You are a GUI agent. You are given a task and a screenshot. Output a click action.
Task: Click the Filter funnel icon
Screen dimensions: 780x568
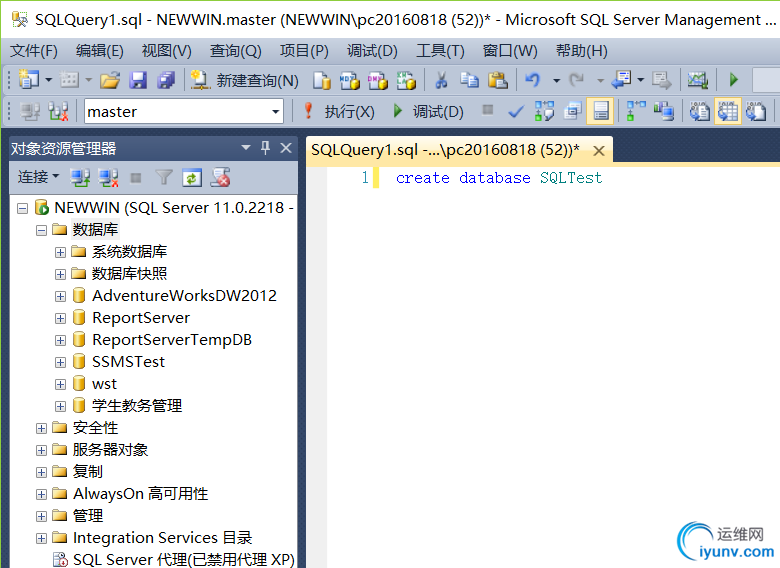point(164,178)
